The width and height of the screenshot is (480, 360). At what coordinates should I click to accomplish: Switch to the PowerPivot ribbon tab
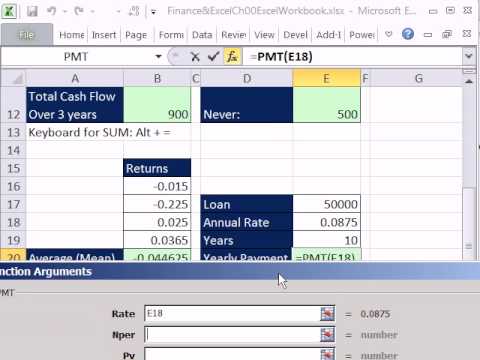tap(362, 35)
